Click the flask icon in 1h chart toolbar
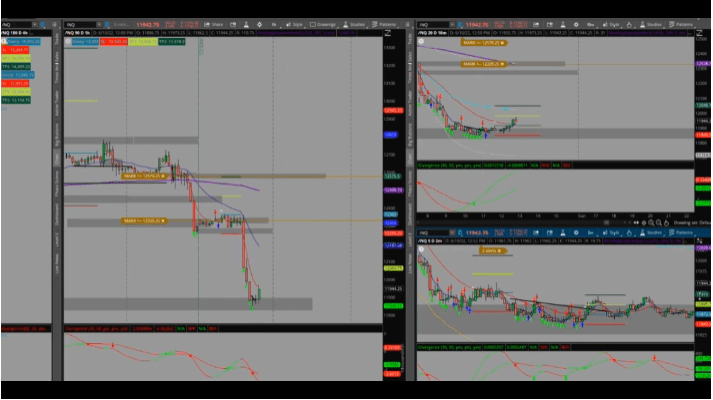Screen dimensions: 713x400 pyautogui.click(x=246, y=25)
